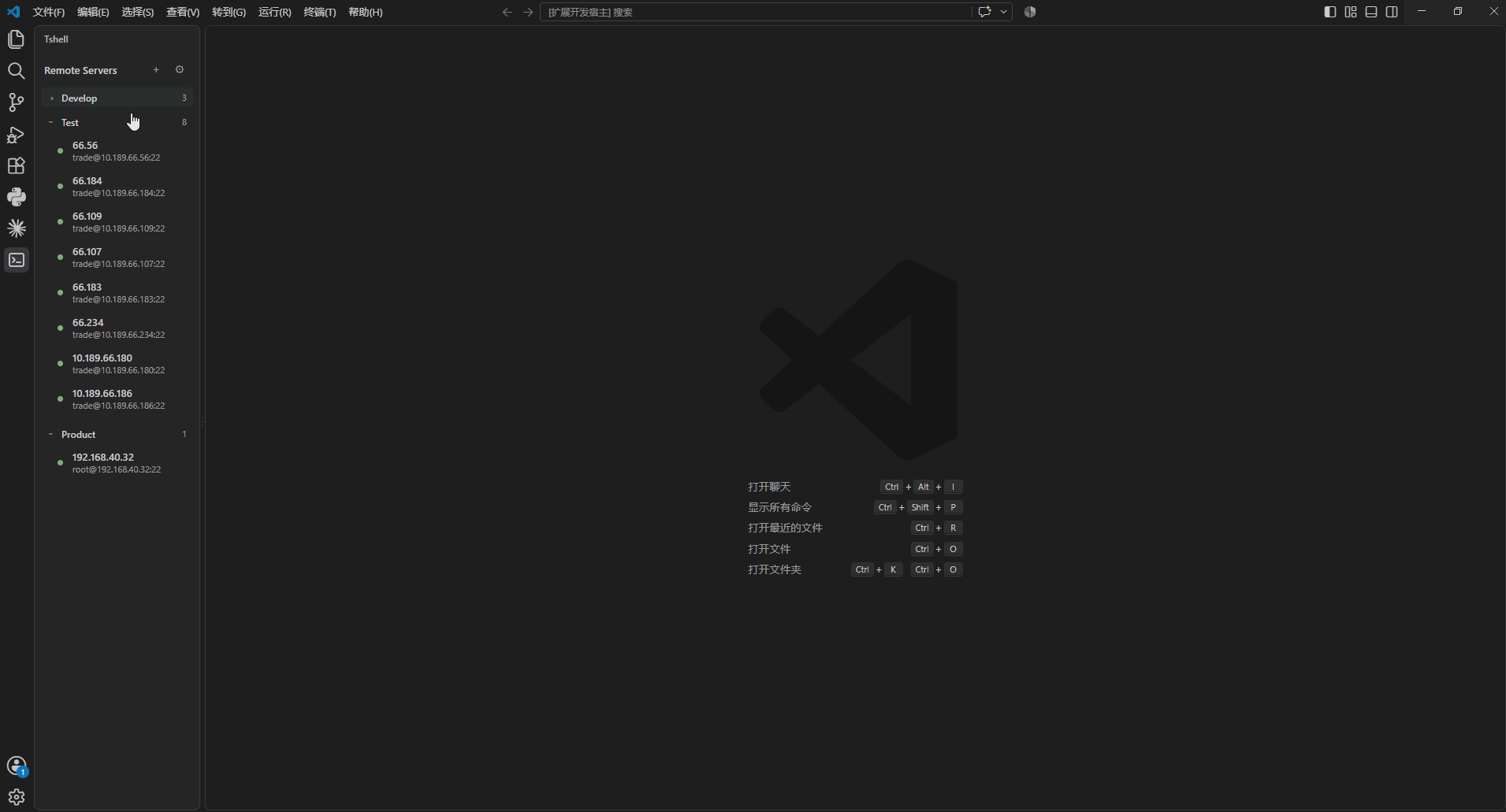The image size is (1506, 812).
Task: Toggle the bottom panel
Action: pyautogui.click(x=1371, y=12)
